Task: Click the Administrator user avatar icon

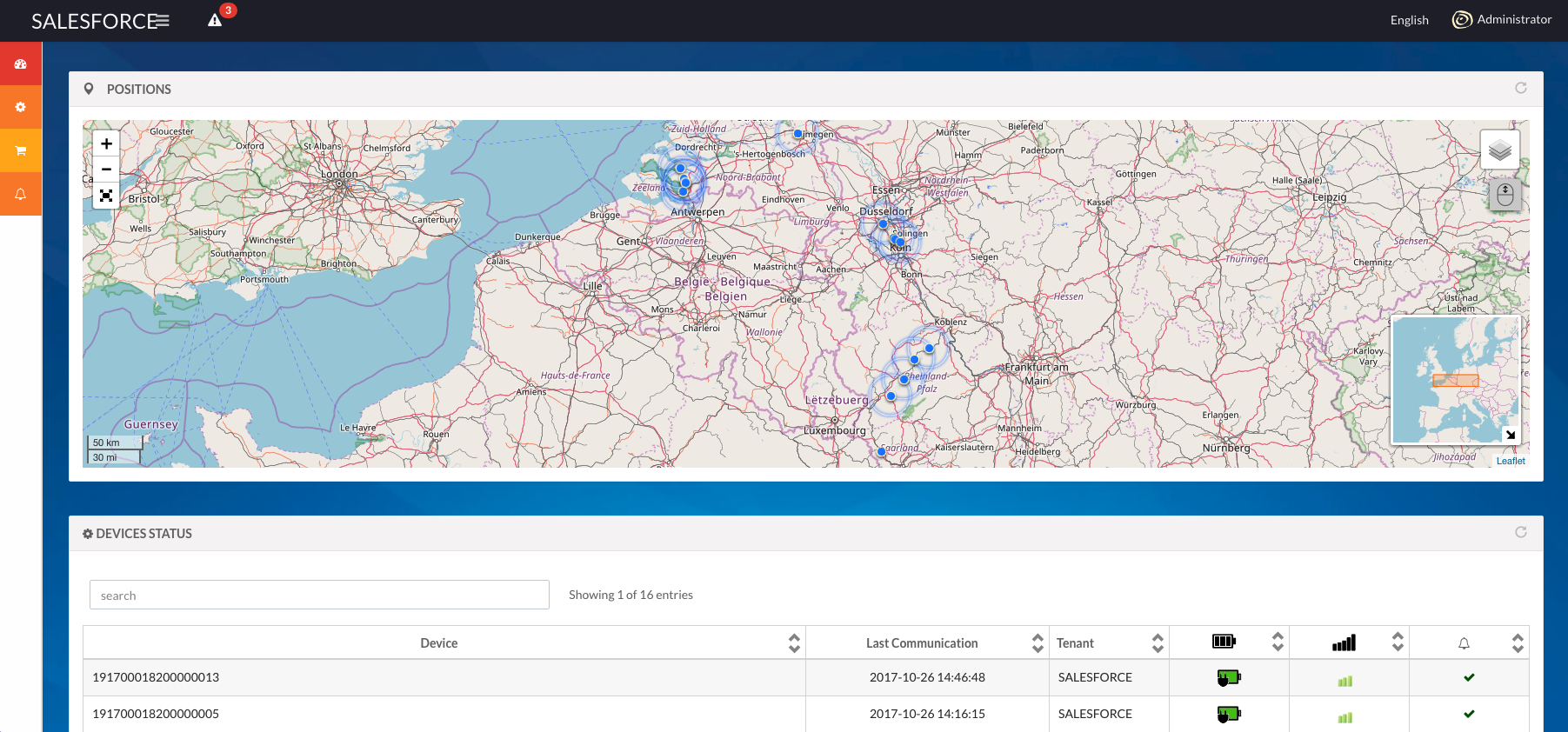Action: tap(1462, 19)
